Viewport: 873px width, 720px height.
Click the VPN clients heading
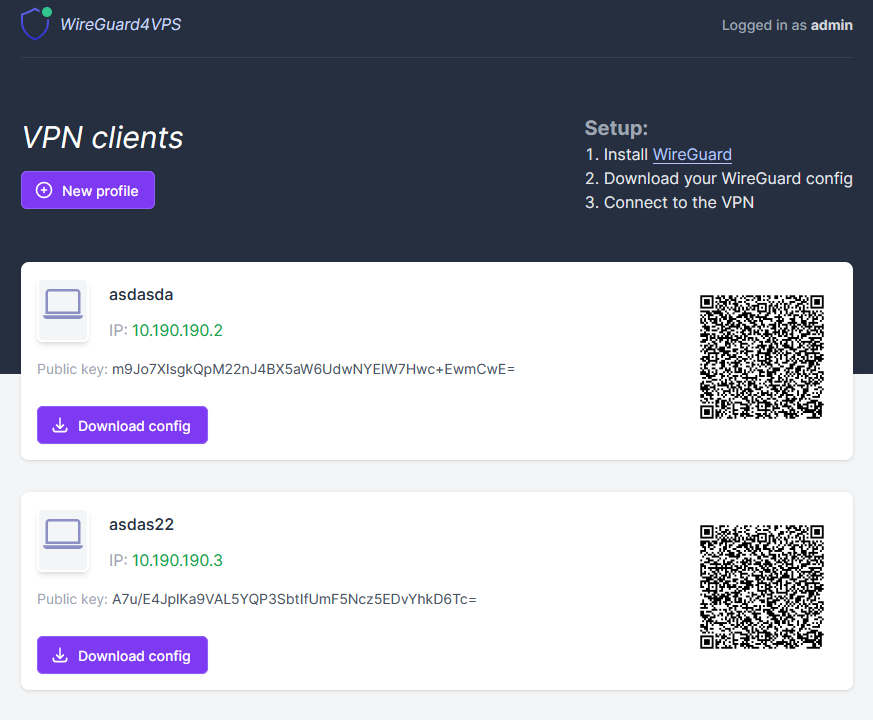(103, 137)
